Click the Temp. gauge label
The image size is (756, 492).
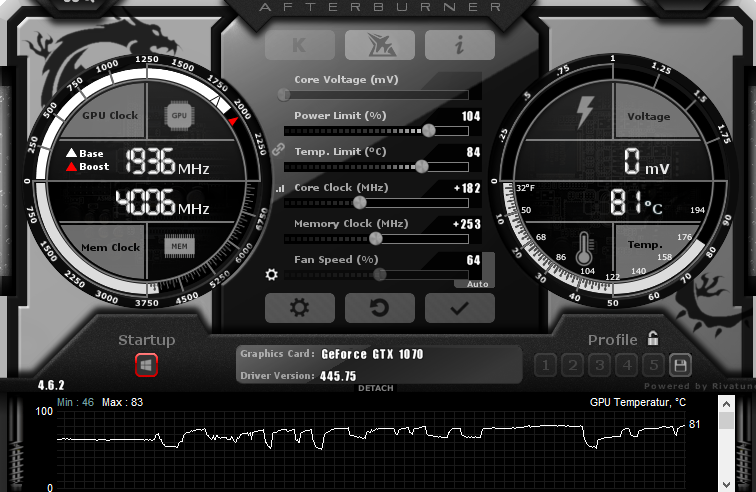[645, 245]
